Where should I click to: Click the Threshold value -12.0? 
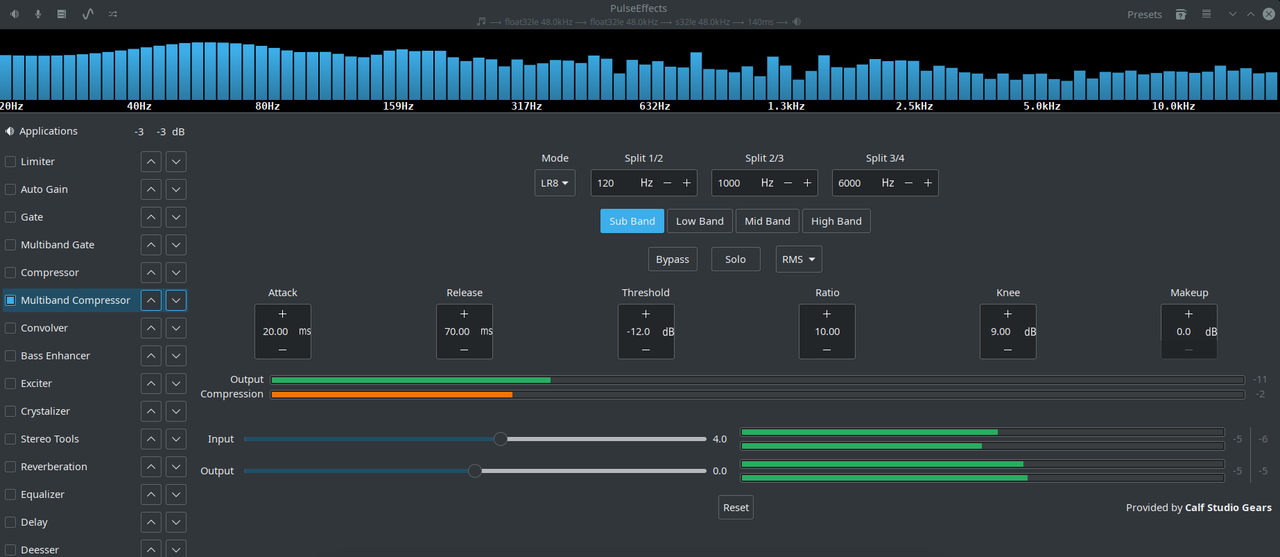click(x=638, y=331)
